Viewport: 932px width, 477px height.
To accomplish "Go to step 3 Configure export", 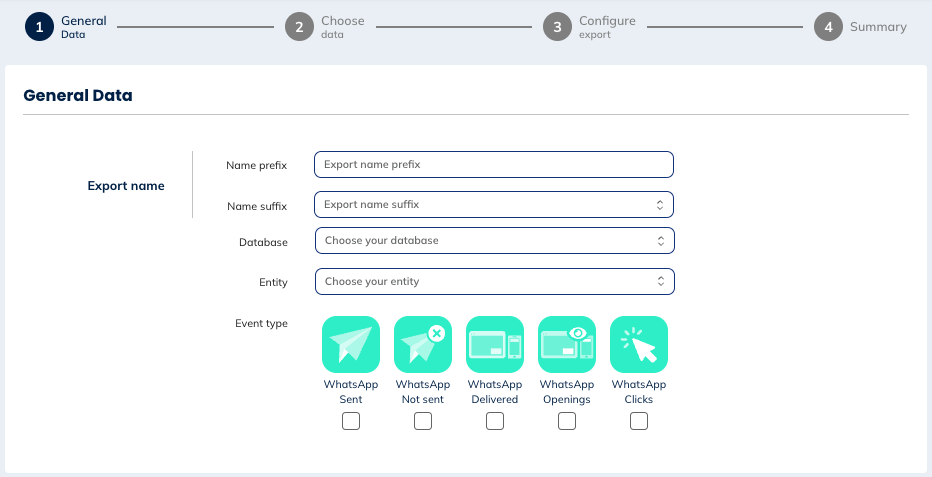I will [589, 27].
